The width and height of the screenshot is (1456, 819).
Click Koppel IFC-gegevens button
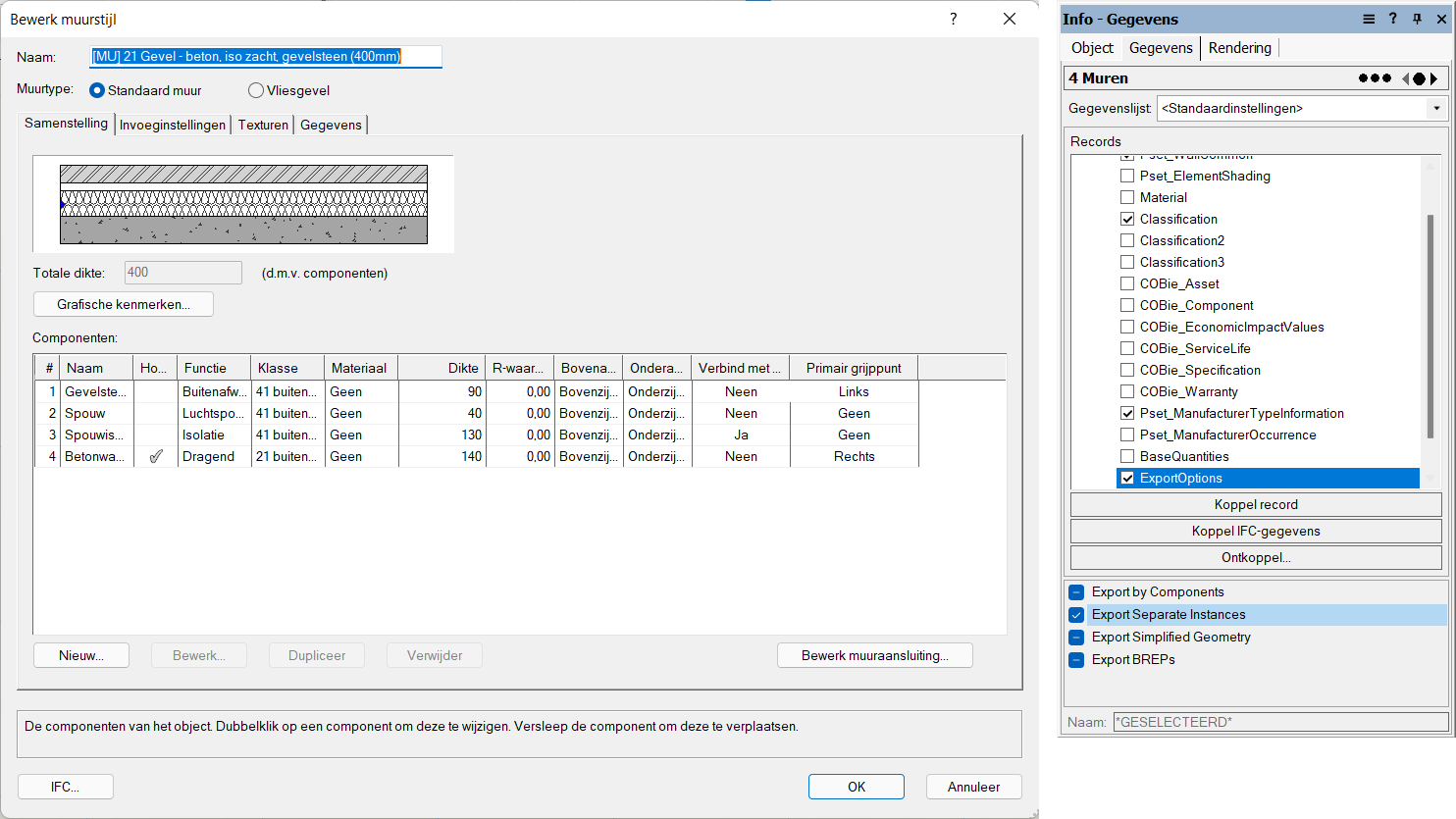[1255, 531]
